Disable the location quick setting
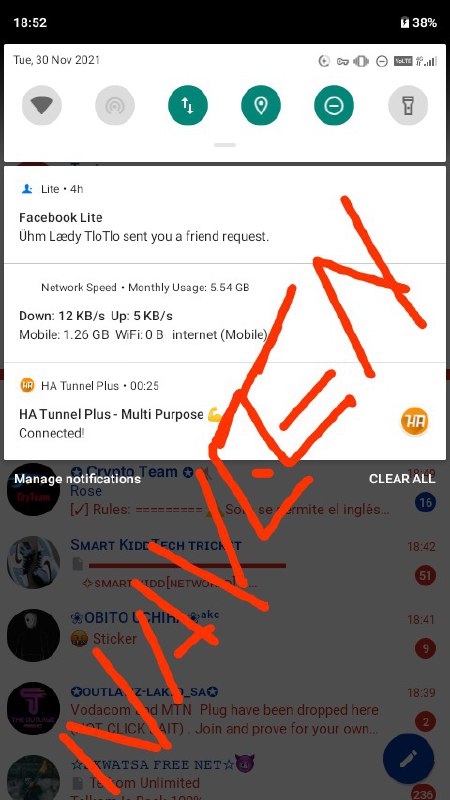This screenshot has width=450, height=800. 261,106
